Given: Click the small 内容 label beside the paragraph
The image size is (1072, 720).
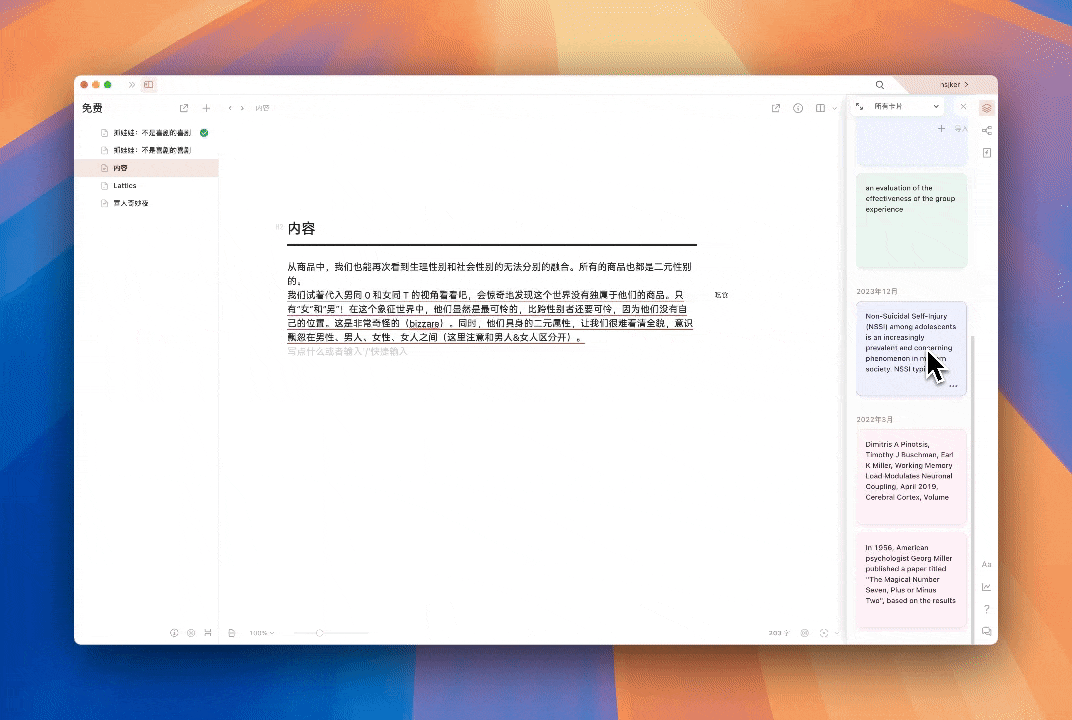Looking at the screenshot, I should tap(721, 295).
